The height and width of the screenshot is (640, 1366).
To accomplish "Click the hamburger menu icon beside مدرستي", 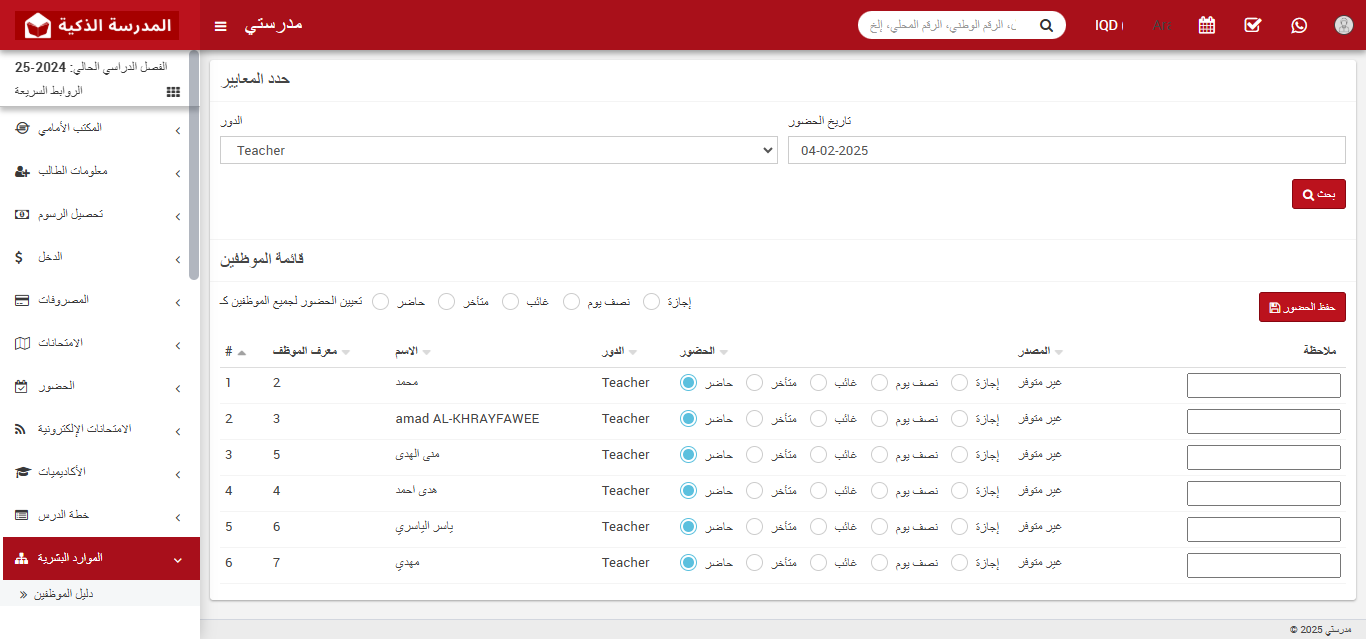I will (220, 25).
